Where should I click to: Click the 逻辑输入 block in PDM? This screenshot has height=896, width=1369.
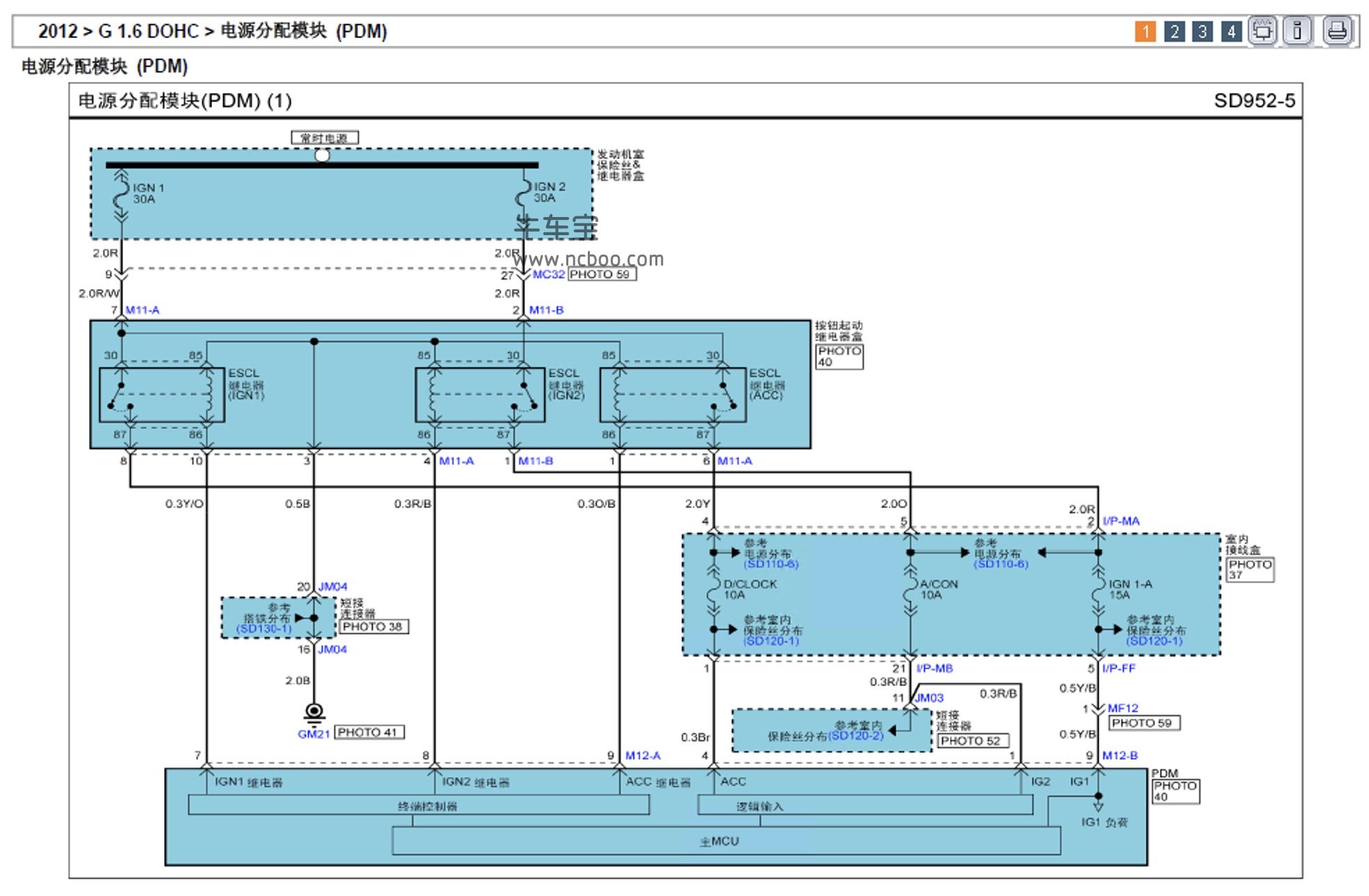[x=865, y=806]
